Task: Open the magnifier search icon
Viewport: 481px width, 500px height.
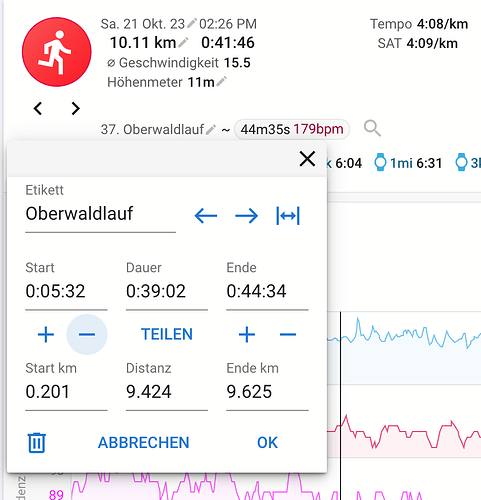Action: pyautogui.click(x=372, y=128)
